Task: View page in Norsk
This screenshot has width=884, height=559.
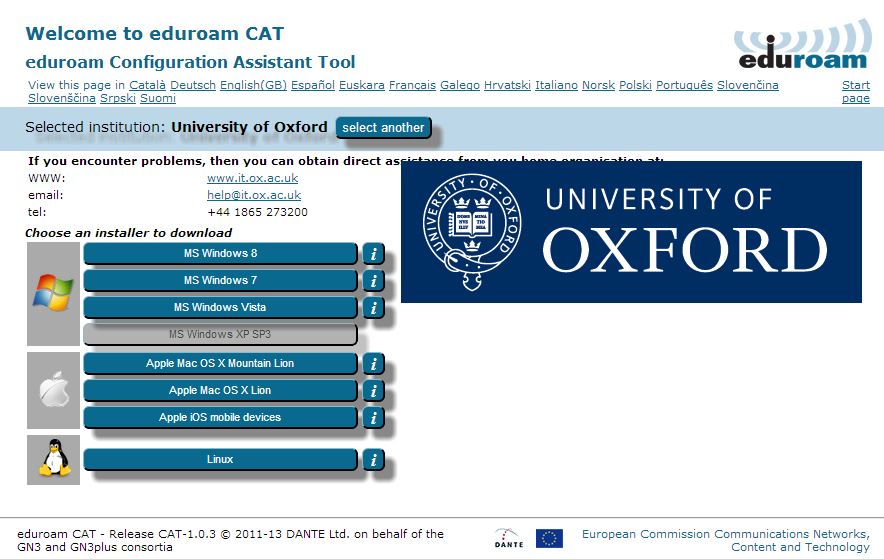Action: pos(598,85)
